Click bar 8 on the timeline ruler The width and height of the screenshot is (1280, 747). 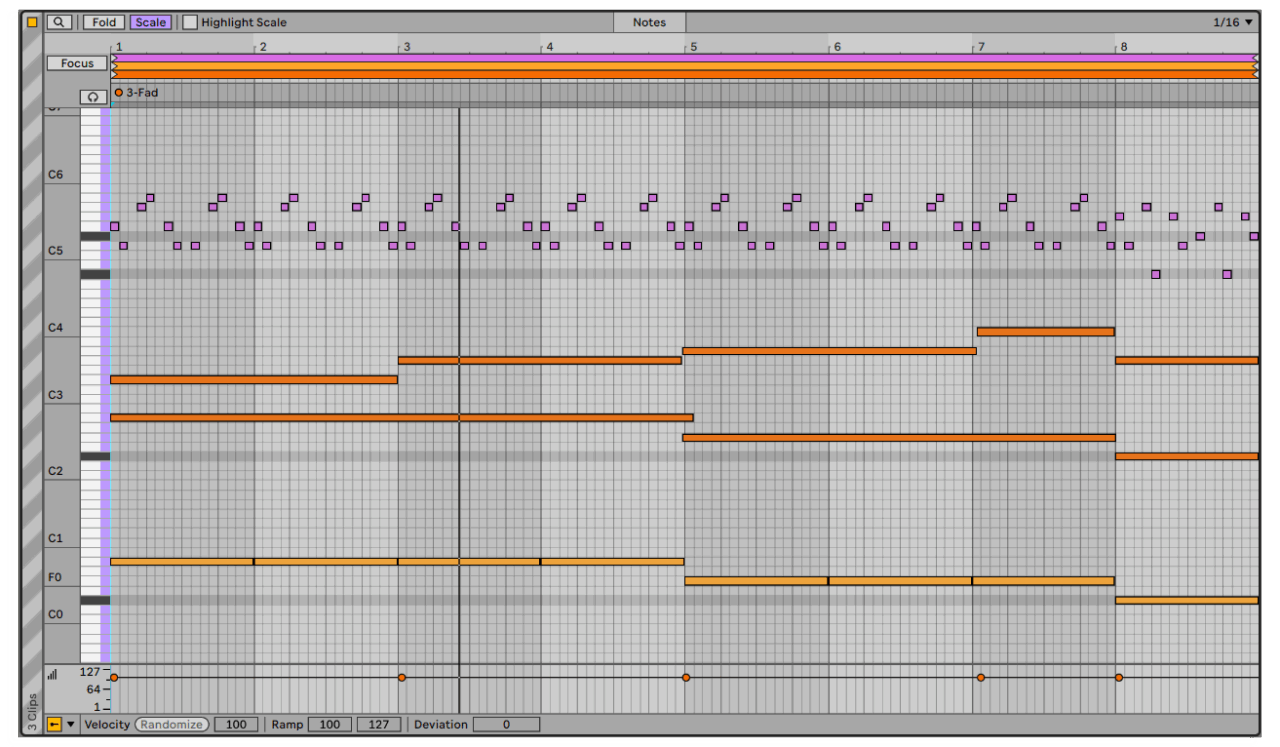pyautogui.click(x=1124, y=47)
